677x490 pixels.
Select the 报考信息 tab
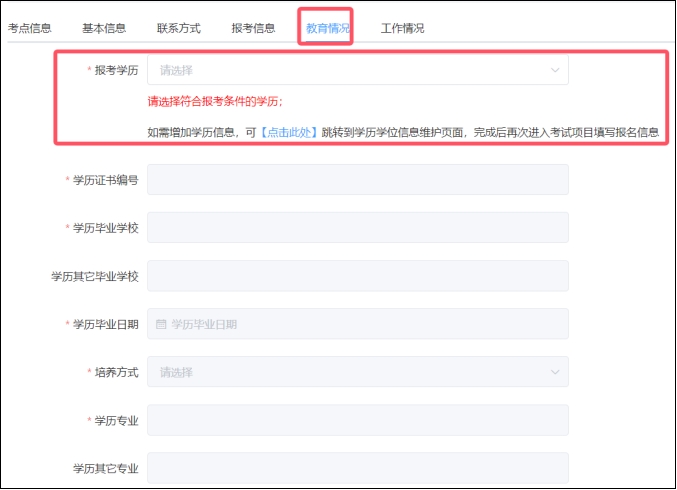tap(253, 28)
